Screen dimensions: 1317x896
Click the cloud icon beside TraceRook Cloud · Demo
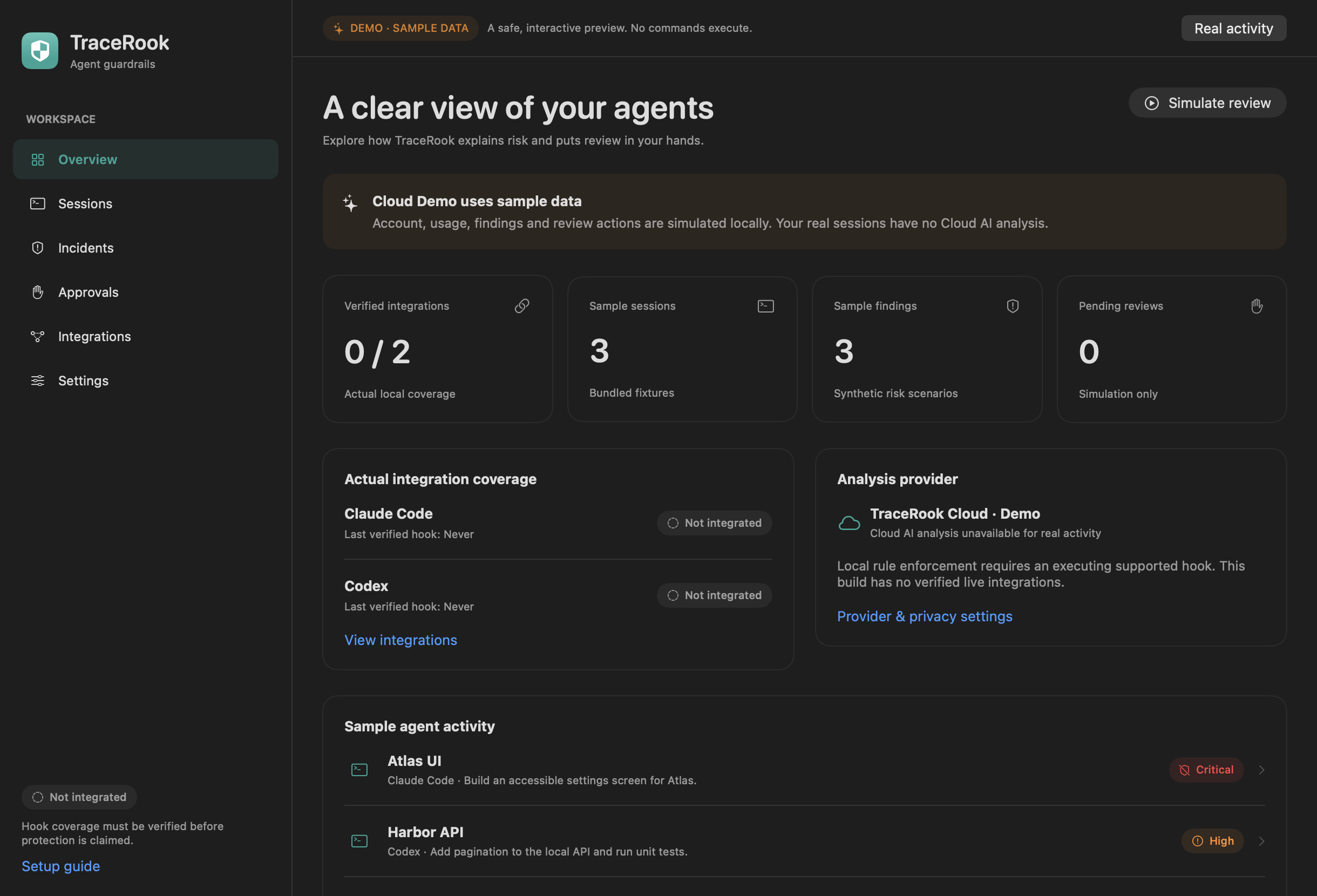pos(849,522)
